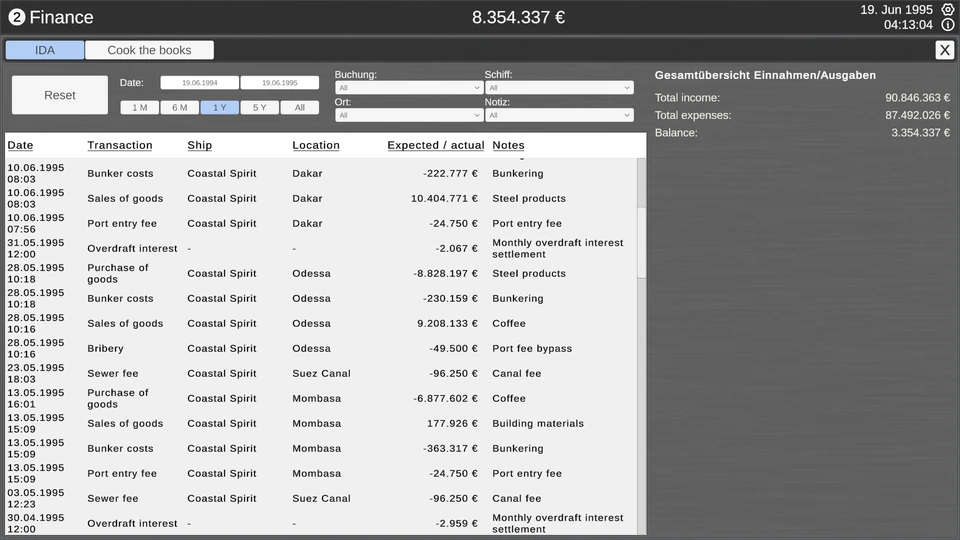Viewport: 960px width, 540px height.
Task: Sort by Transaction column header
Action: tap(120, 145)
